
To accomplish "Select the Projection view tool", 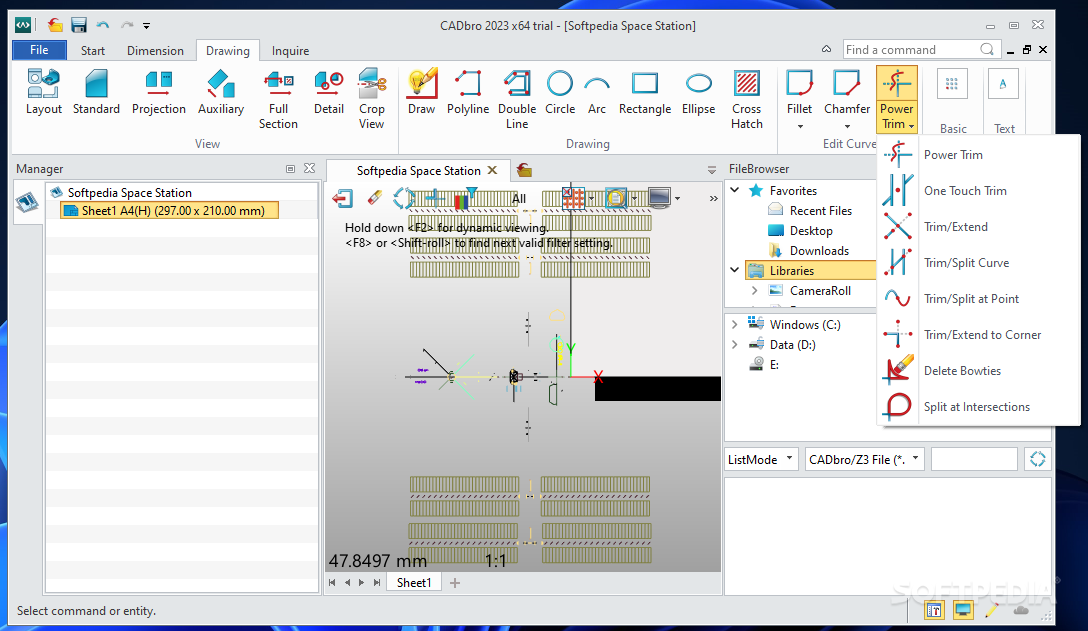I will tap(159, 92).
